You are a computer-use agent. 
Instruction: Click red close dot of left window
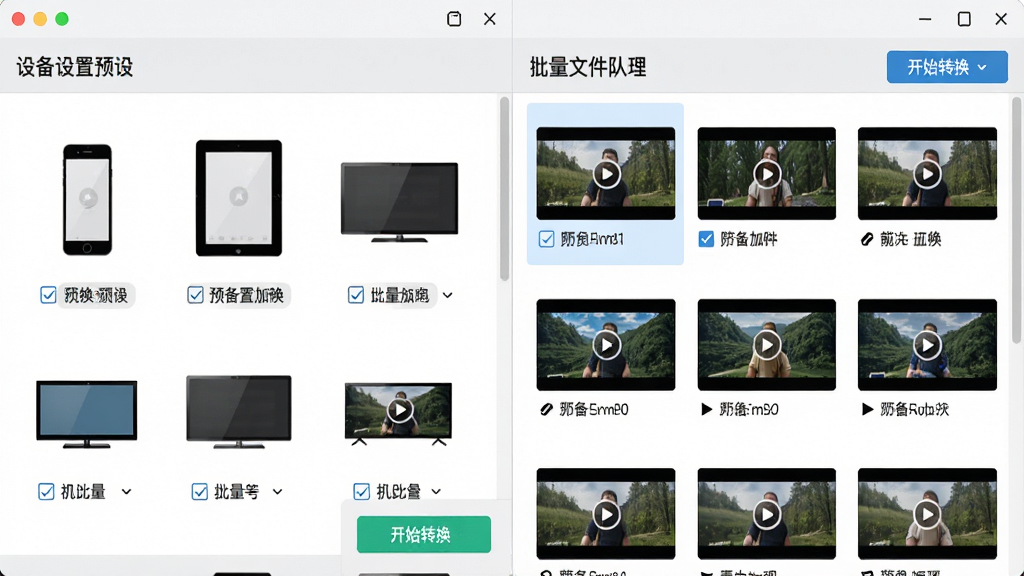[x=18, y=19]
